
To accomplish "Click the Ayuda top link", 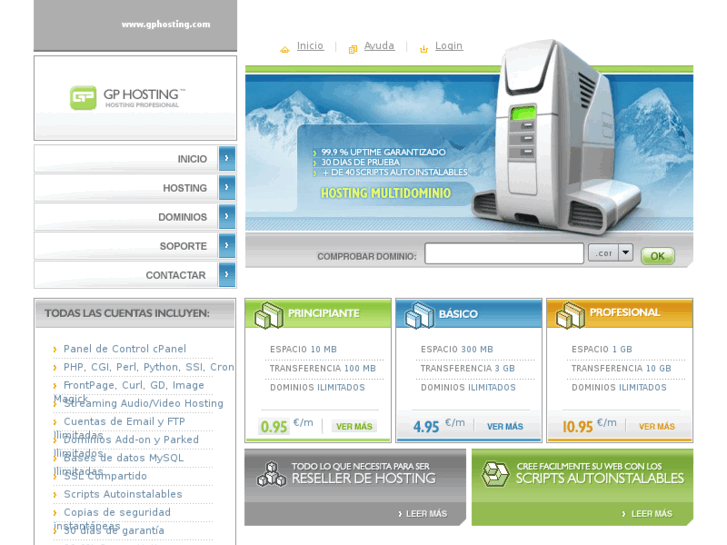I will point(379,45).
